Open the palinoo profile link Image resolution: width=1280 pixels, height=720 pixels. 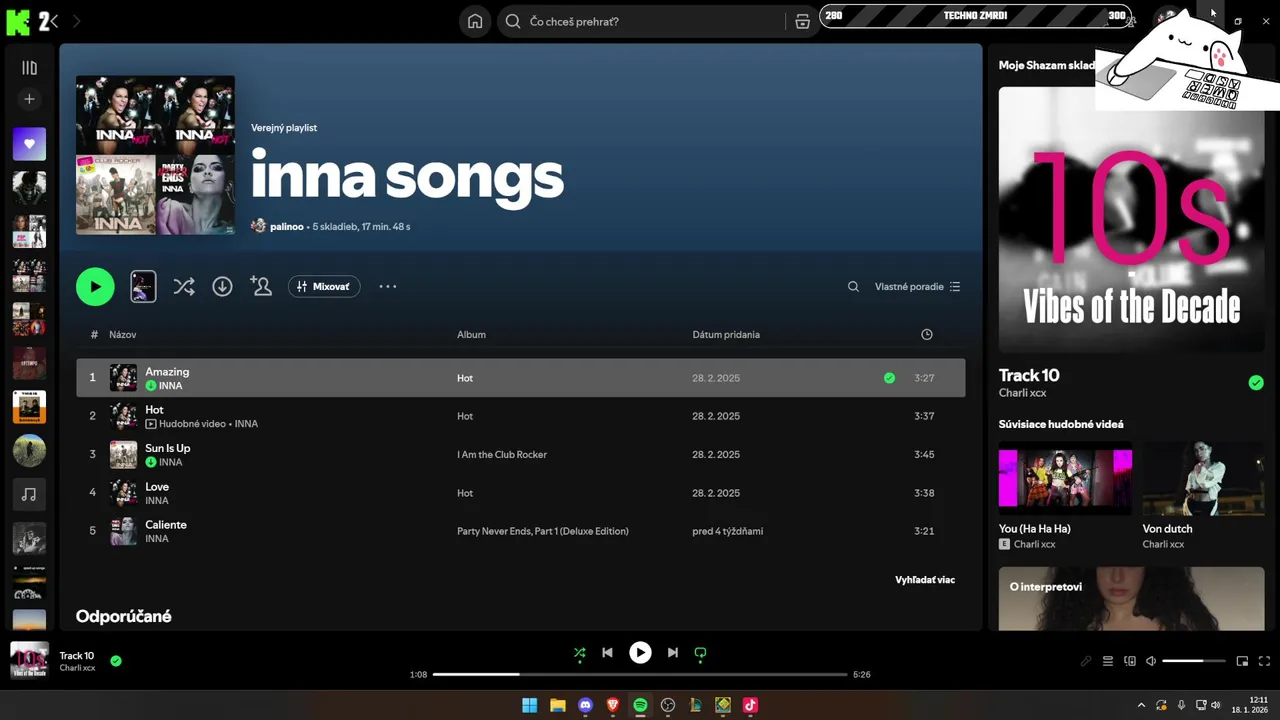[287, 227]
